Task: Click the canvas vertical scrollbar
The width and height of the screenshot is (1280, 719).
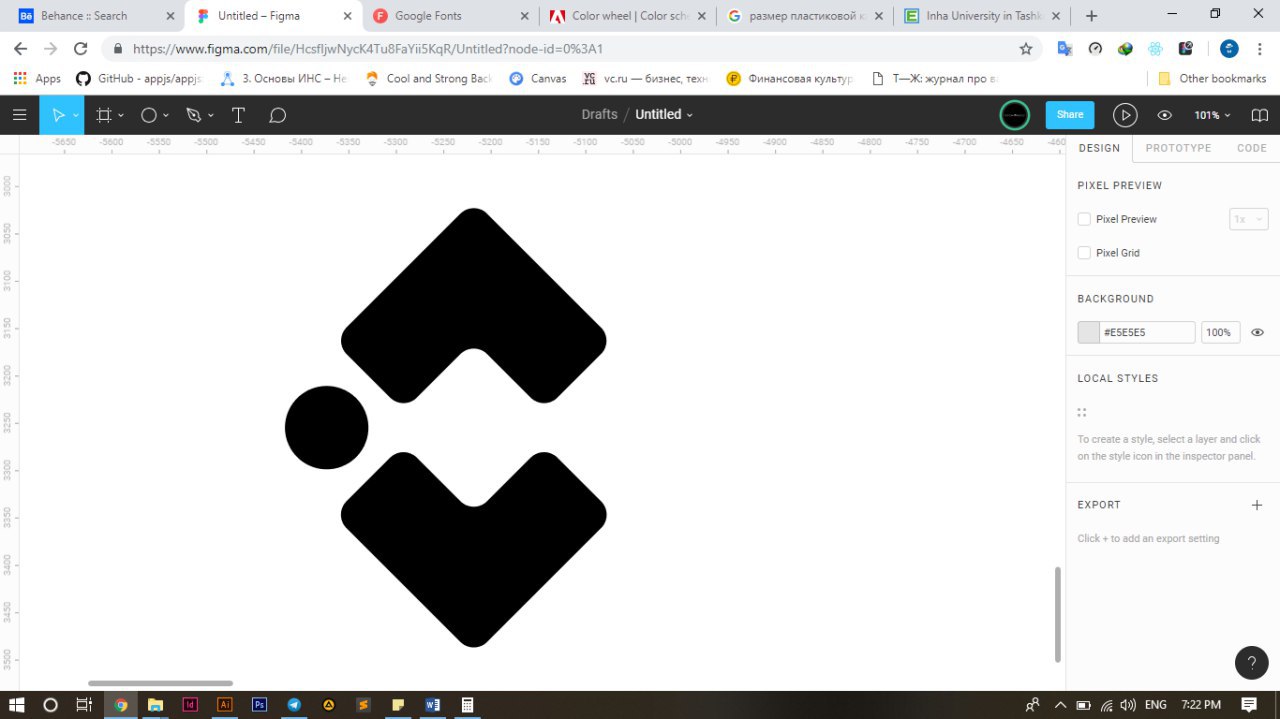Action: (1058, 614)
